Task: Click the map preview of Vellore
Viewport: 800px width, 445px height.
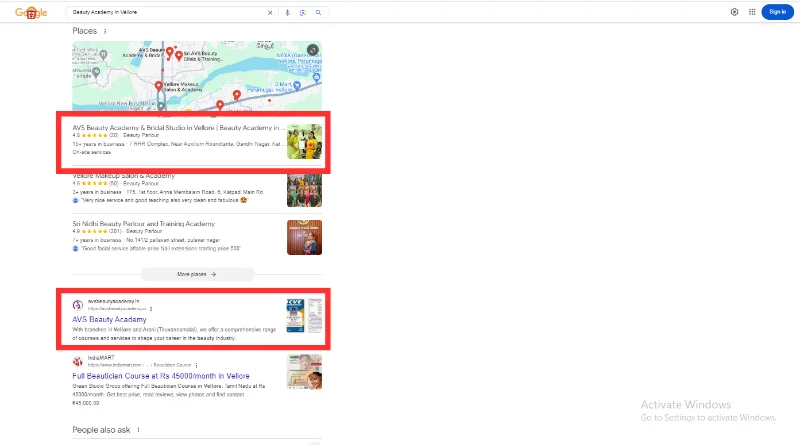Action: (x=197, y=76)
